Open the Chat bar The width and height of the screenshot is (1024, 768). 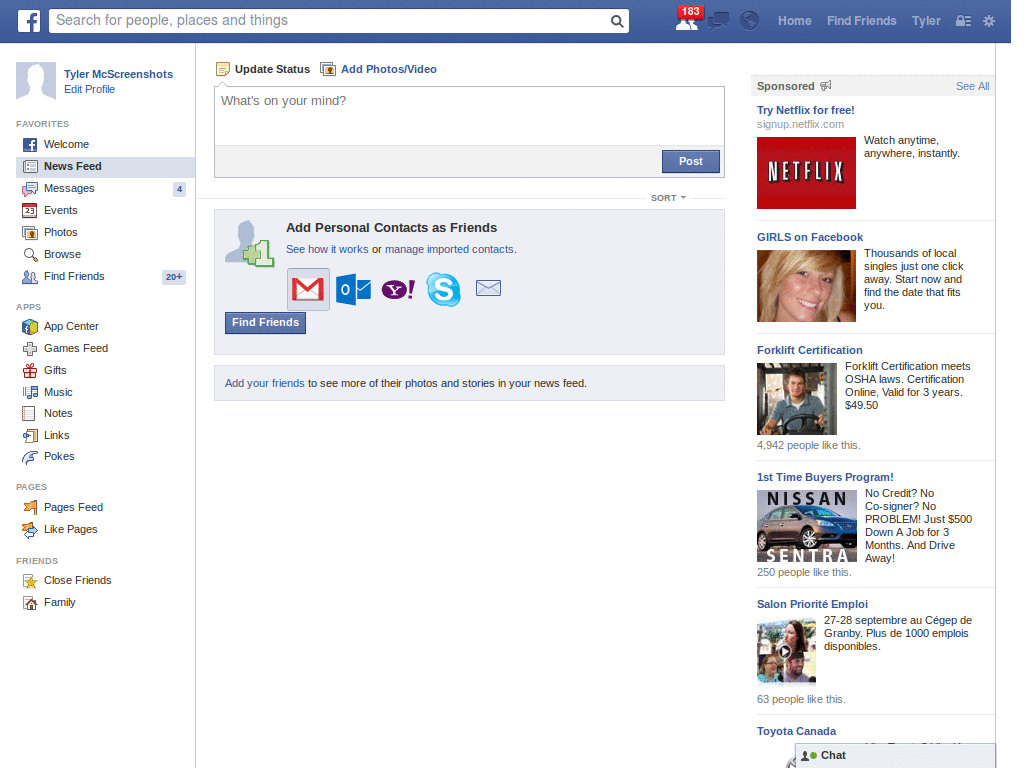[895, 756]
